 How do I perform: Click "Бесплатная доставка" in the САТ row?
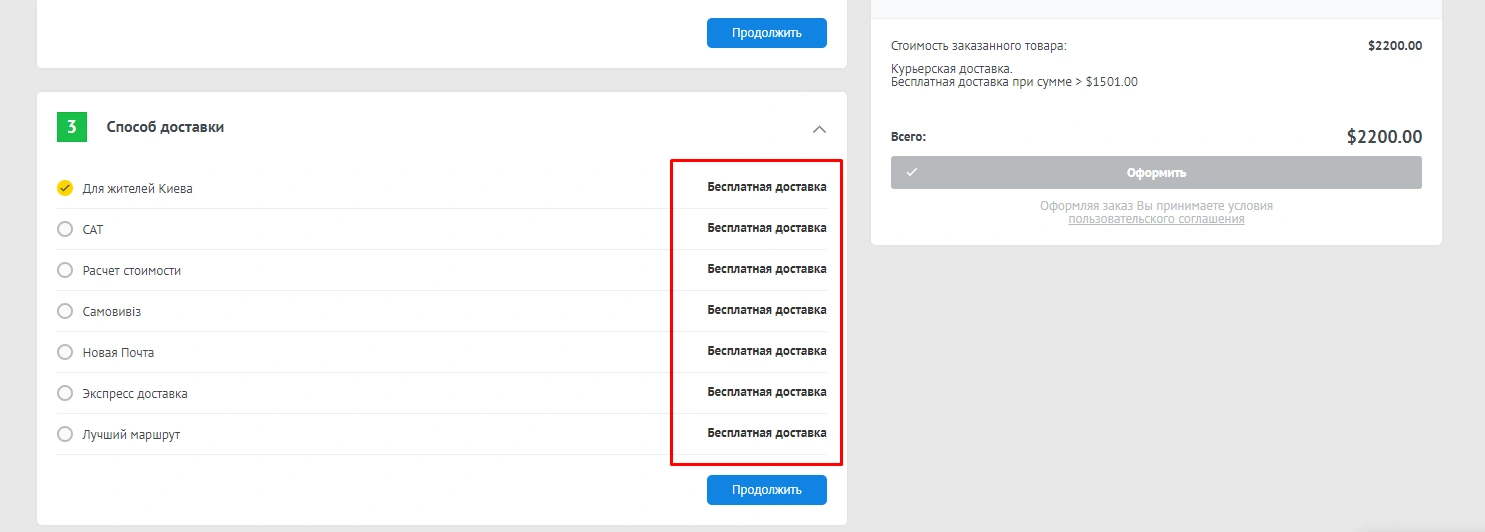(x=766, y=228)
